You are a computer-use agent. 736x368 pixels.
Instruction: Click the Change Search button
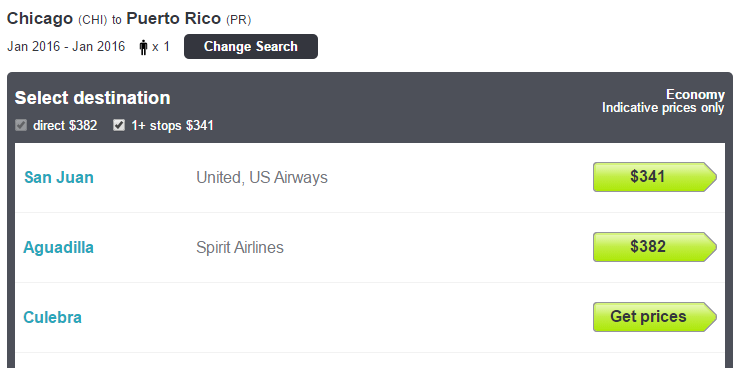(x=251, y=46)
